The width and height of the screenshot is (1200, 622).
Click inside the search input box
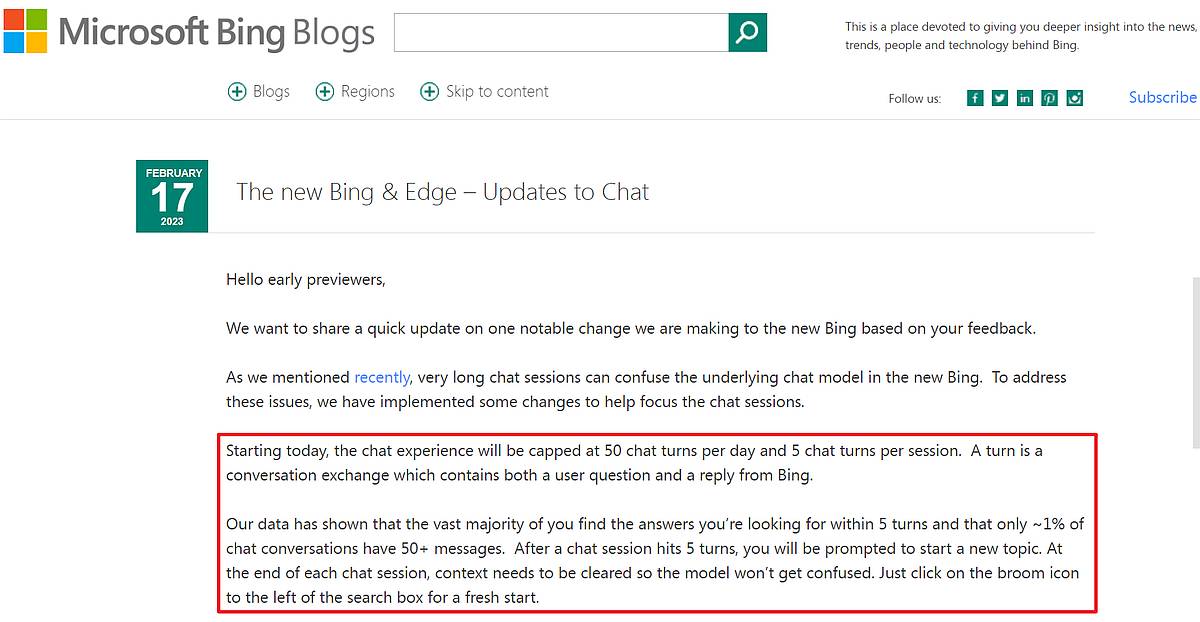click(560, 32)
